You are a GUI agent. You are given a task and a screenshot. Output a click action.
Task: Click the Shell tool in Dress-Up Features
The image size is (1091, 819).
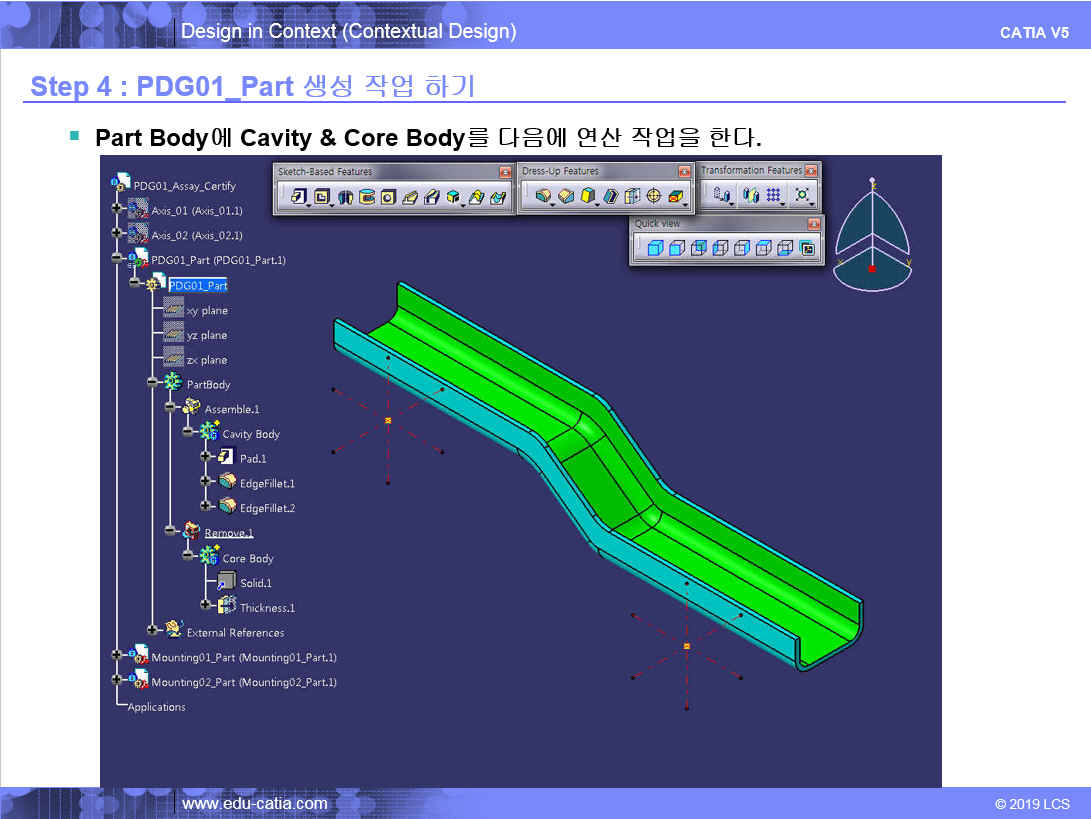tap(610, 197)
